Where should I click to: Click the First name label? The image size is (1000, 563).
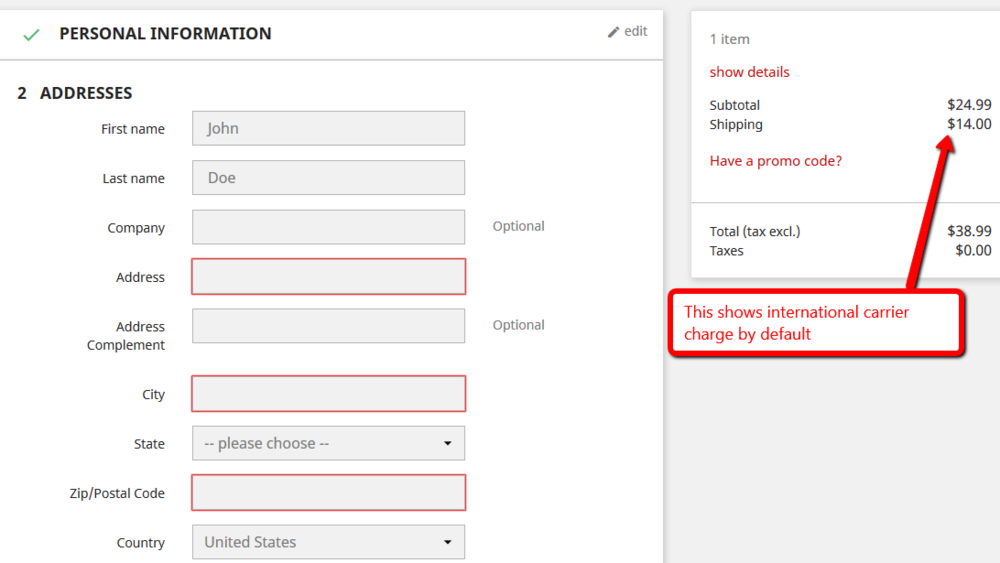133,129
